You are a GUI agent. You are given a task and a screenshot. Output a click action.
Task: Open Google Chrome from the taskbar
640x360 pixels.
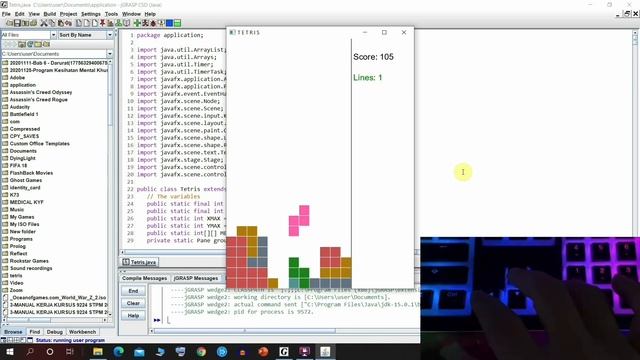point(201,351)
